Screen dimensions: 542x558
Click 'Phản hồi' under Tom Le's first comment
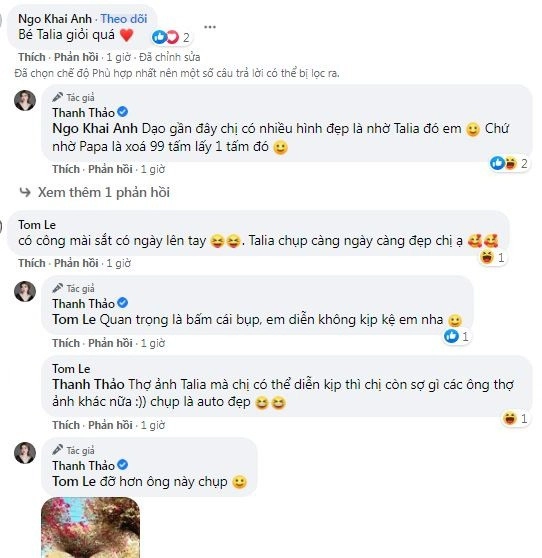pyautogui.click(x=76, y=263)
